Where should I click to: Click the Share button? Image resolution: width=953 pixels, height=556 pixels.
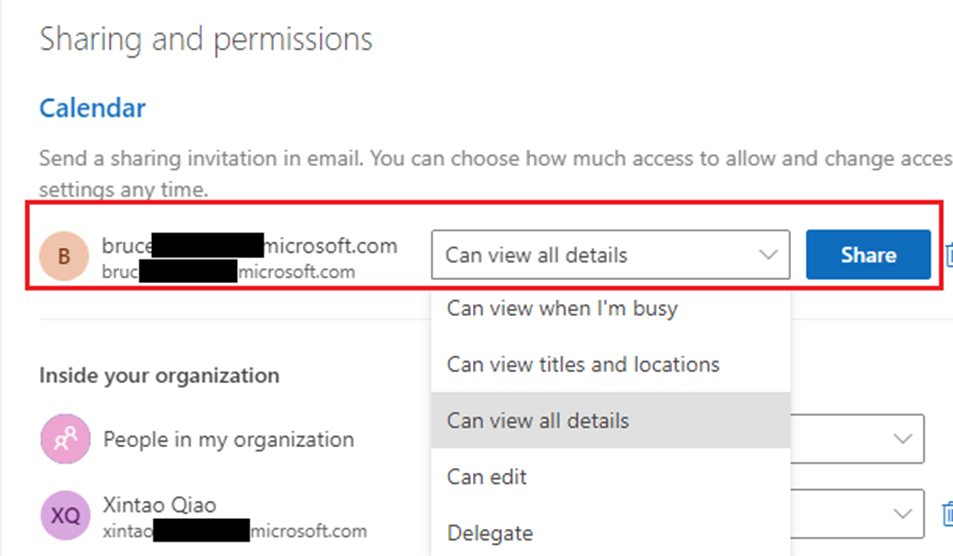click(x=868, y=255)
